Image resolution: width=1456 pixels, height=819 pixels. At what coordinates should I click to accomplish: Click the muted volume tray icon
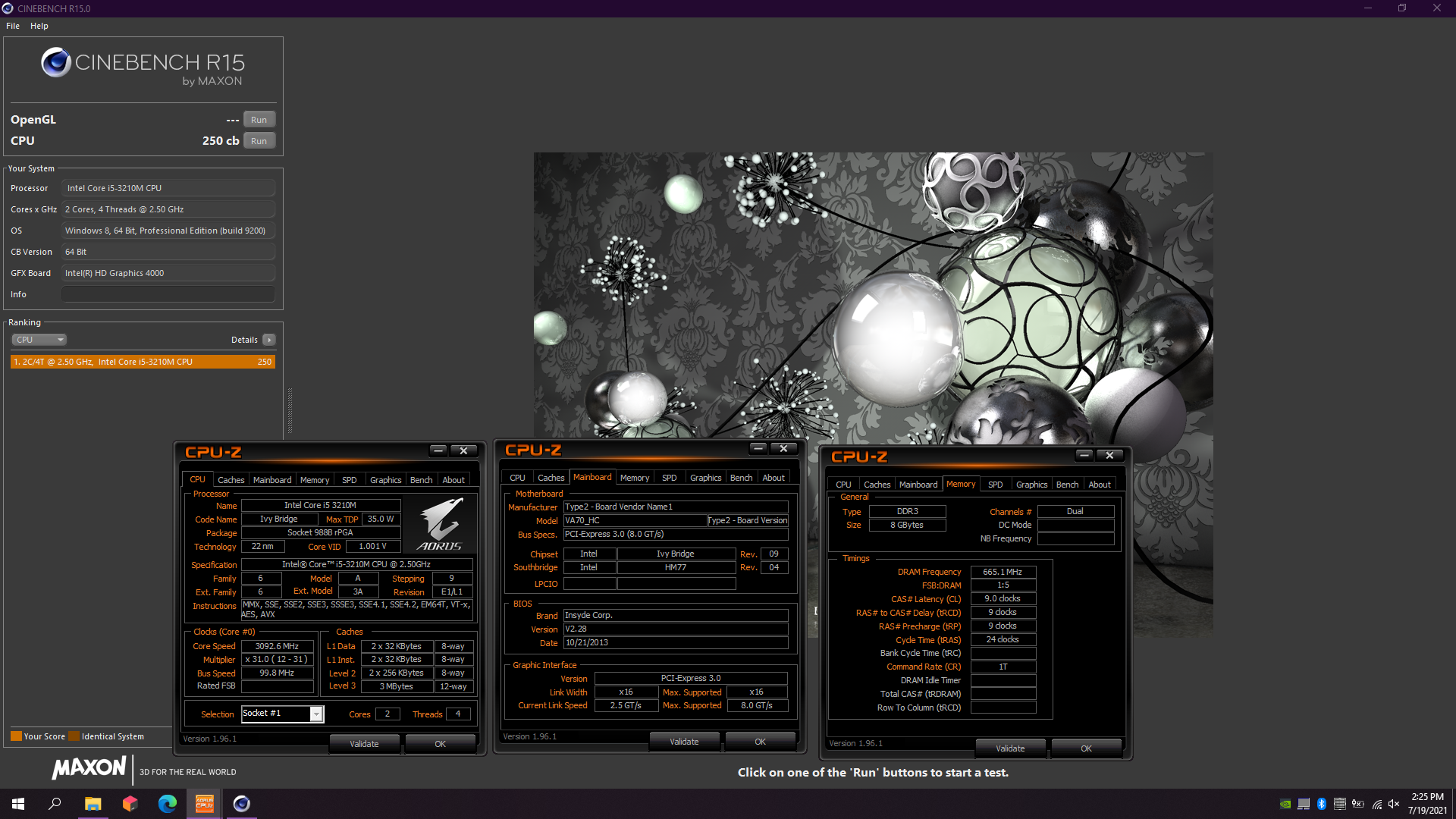tap(1394, 805)
